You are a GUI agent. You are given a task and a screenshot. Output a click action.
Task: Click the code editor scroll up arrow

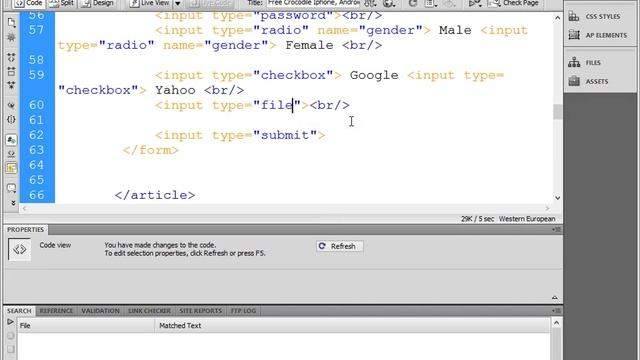coord(558,18)
